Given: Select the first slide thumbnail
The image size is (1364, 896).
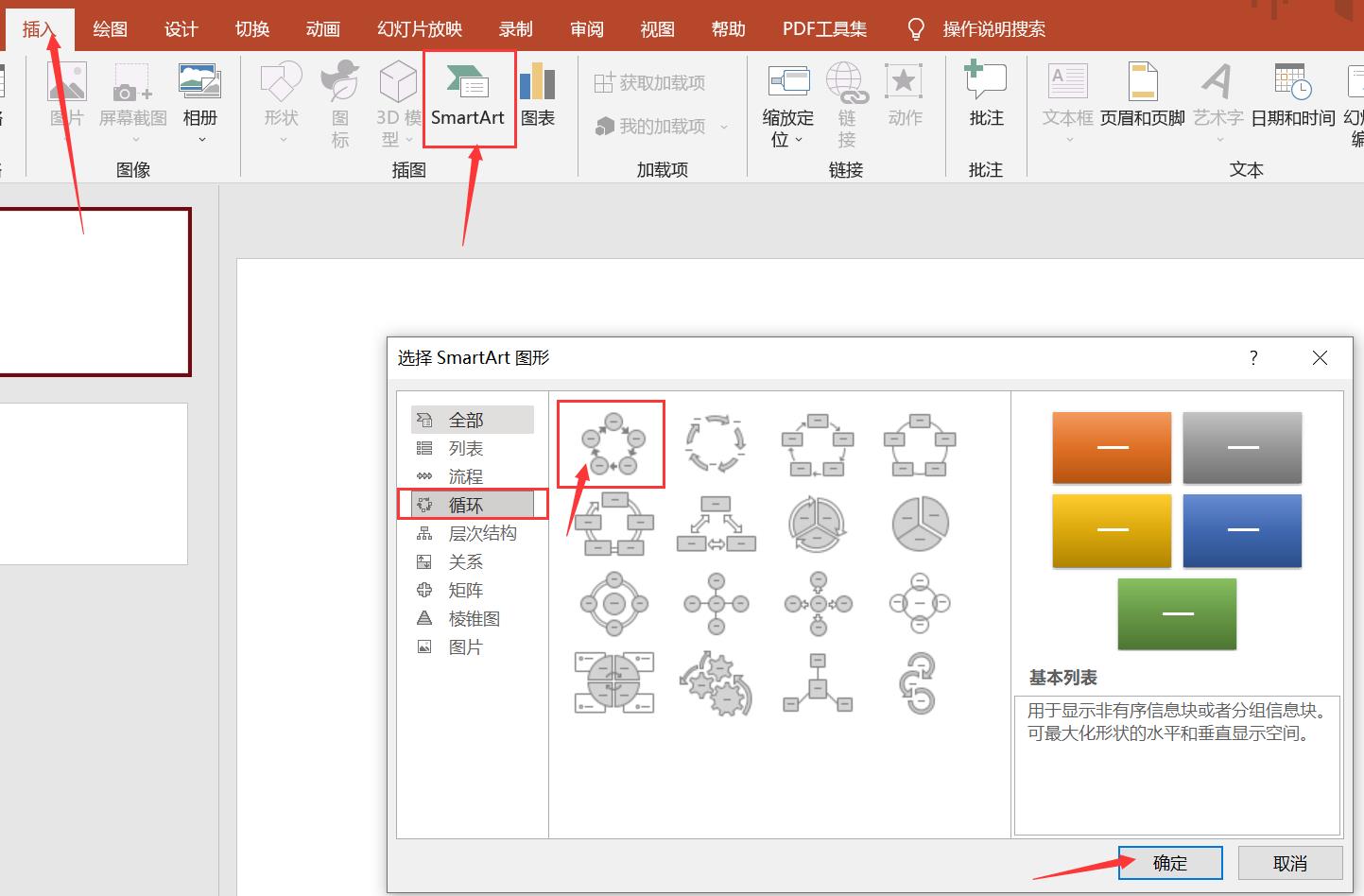Looking at the screenshot, I should 95,292.
